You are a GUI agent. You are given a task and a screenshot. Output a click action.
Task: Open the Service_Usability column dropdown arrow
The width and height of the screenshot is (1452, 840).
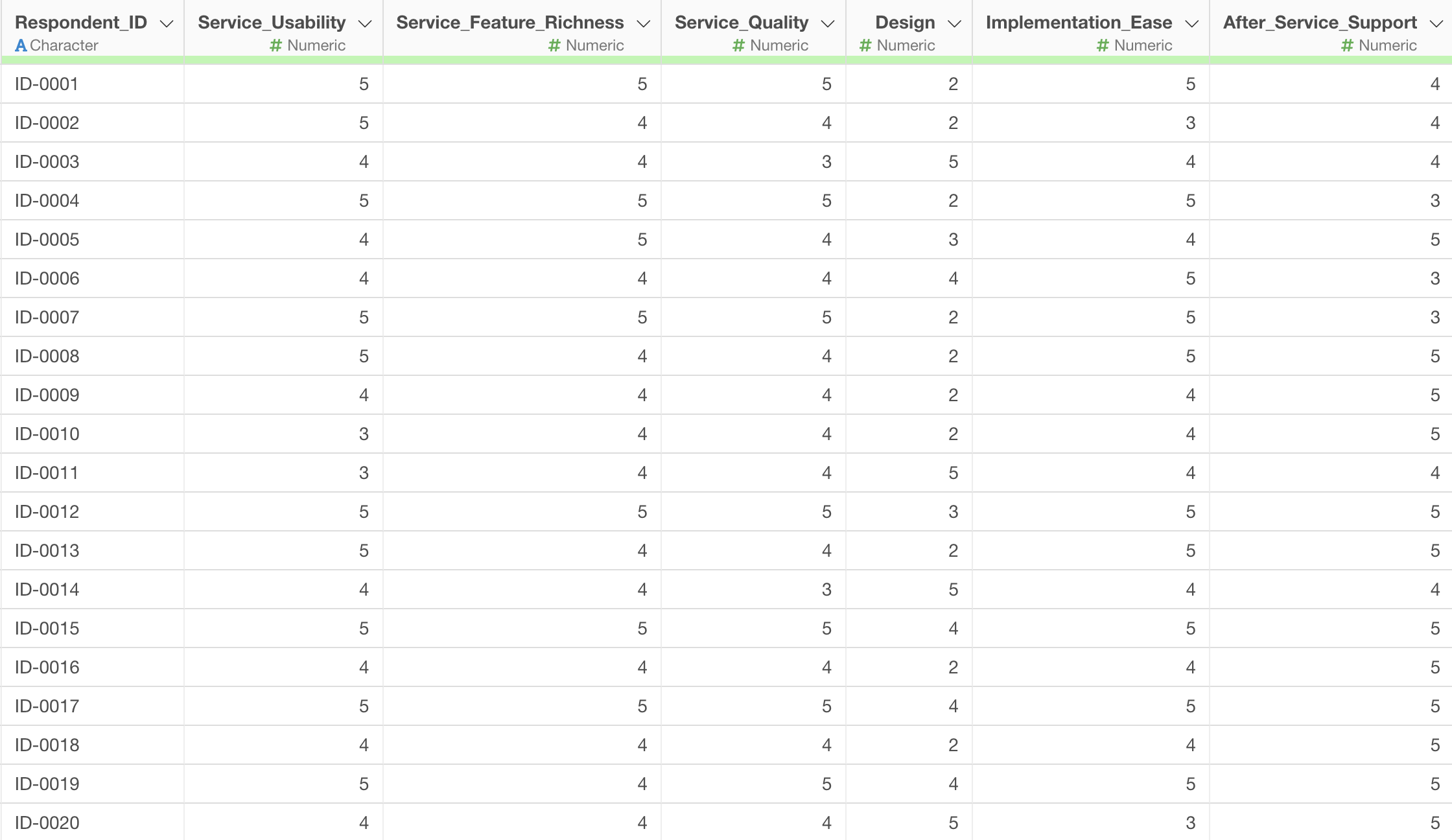[365, 24]
